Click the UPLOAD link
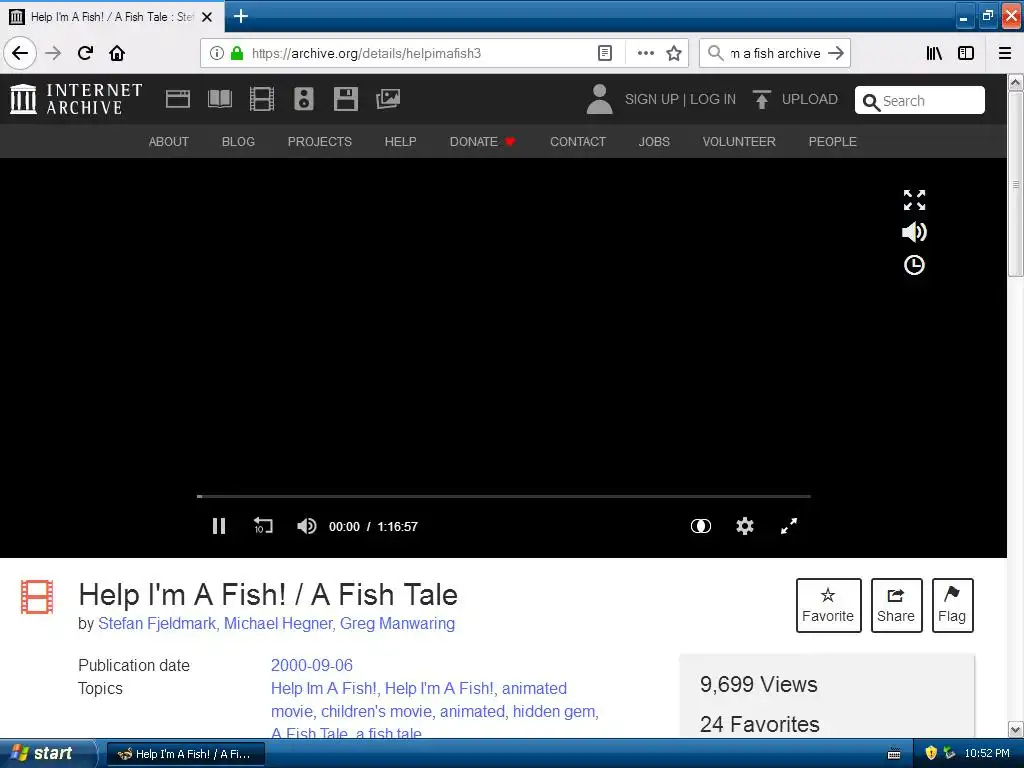 coord(810,99)
